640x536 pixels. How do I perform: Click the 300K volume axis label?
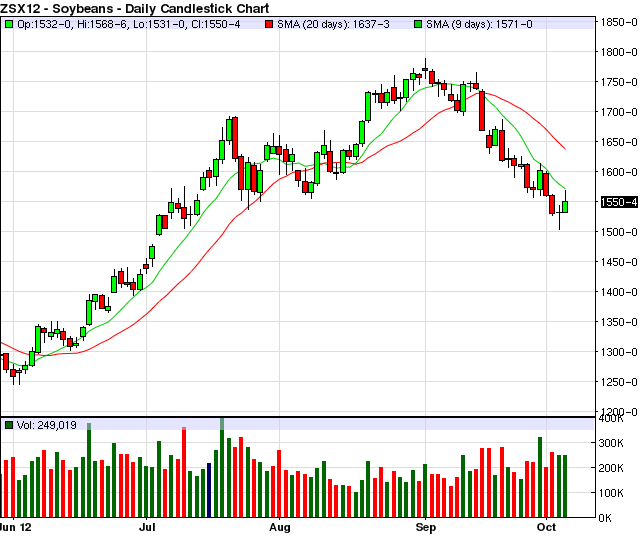pyautogui.click(x=611, y=443)
